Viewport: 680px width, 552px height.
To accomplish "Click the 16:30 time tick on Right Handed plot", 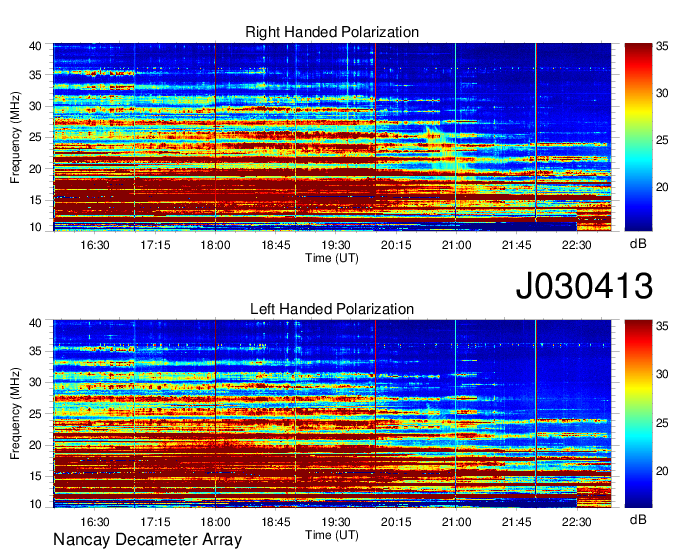I will 95,245.
